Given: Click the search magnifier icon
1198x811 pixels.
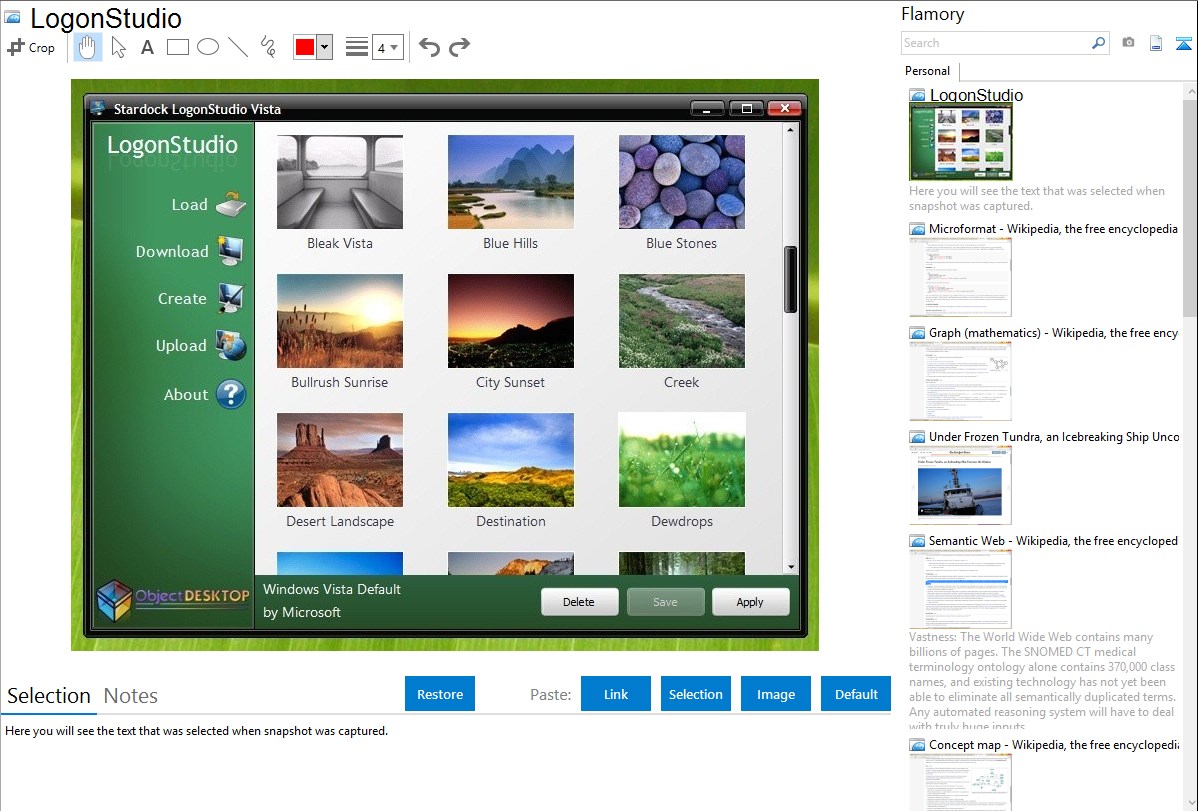Looking at the screenshot, I should [x=1098, y=43].
